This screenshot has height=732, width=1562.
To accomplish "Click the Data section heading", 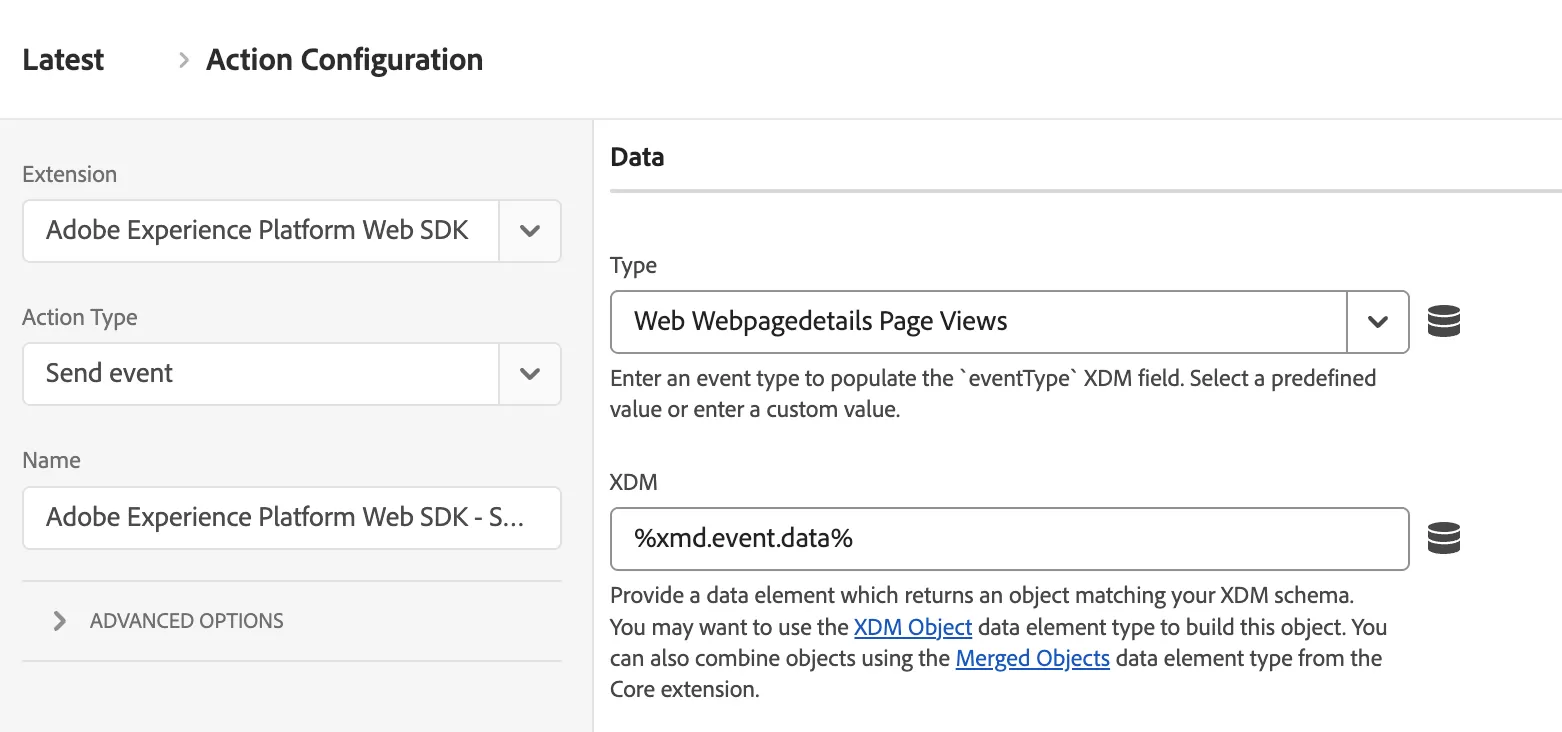I will coord(637,157).
